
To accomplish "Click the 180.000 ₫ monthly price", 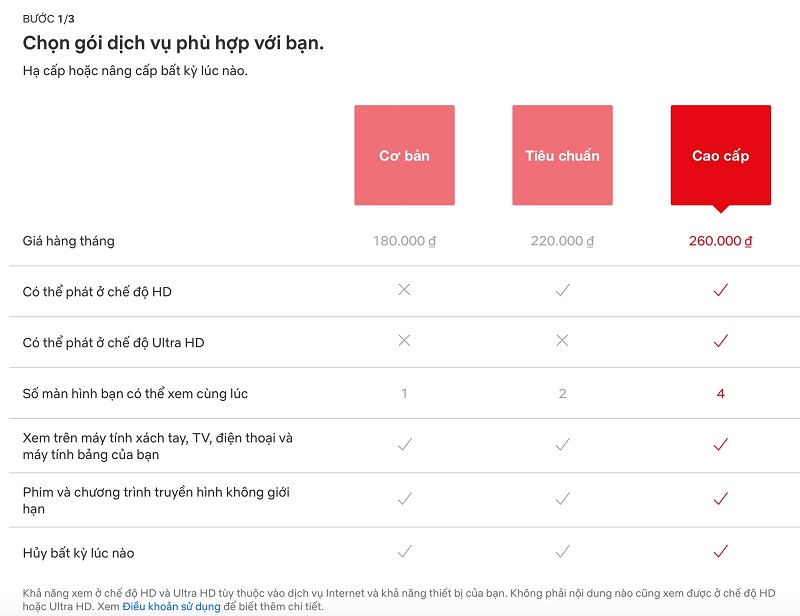I will click(x=405, y=241).
